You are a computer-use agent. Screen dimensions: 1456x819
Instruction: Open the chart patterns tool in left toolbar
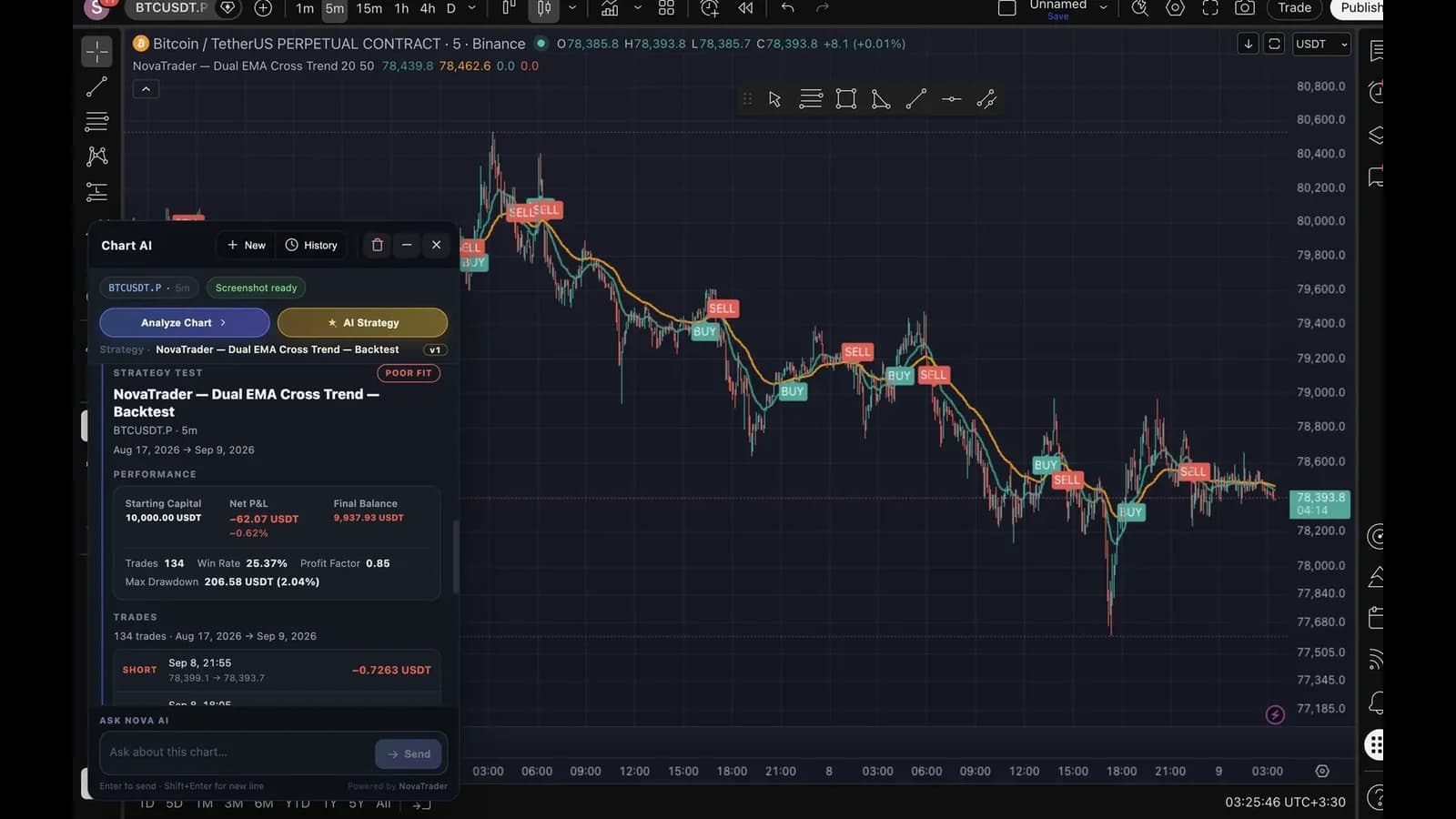(x=96, y=157)
